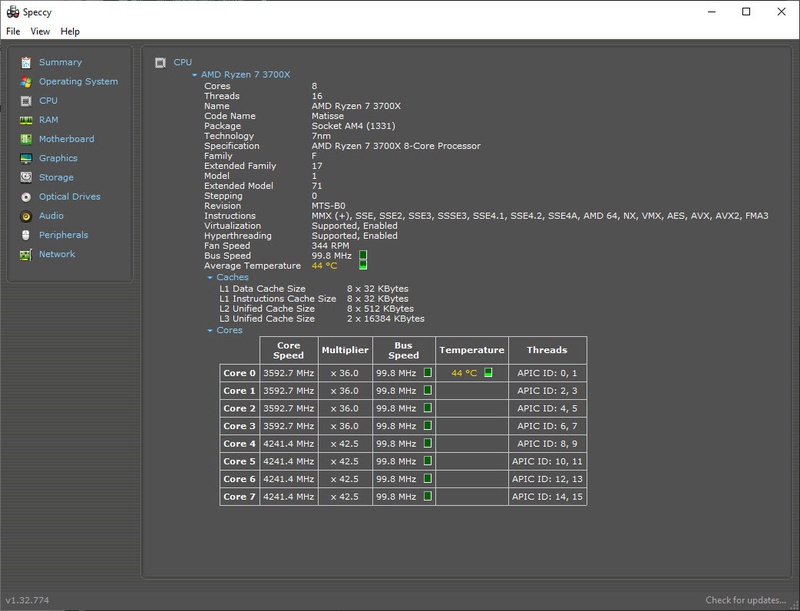Click the CPU heading in main panel
This screenshot has width=800, height=611.
[183, 62]
